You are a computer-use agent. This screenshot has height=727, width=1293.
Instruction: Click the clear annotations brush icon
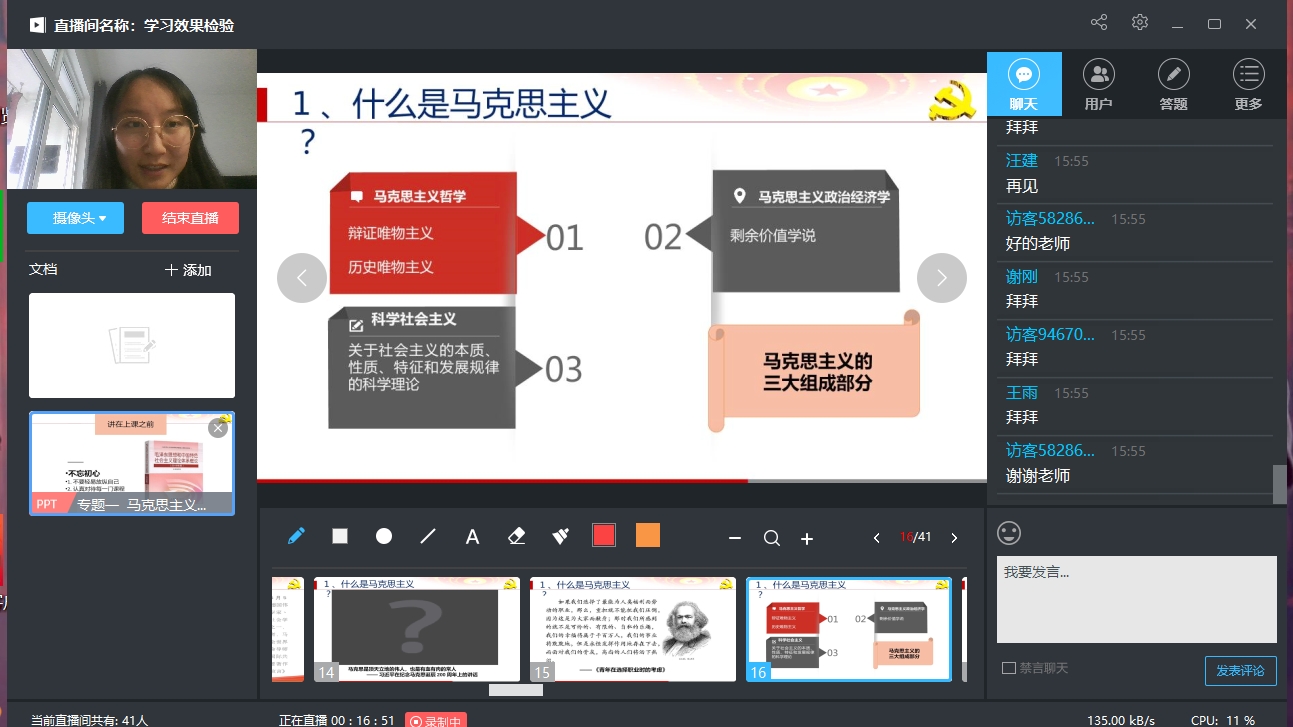(x=560, y=536)
